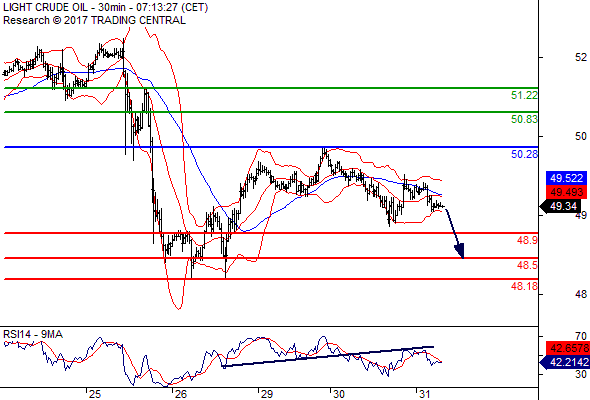Select the 25 date marker on time axis
Screen dimensions: 590x400
95,394
